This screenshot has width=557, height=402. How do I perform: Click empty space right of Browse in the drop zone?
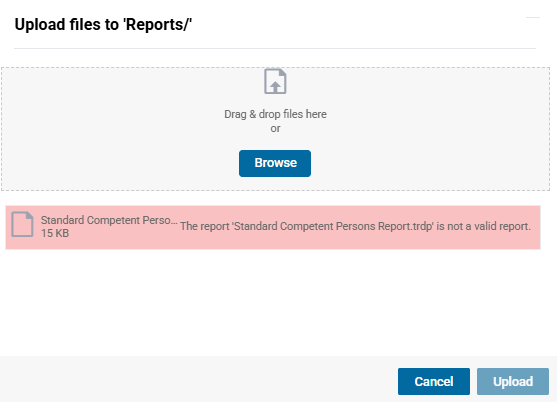(426, 163)
